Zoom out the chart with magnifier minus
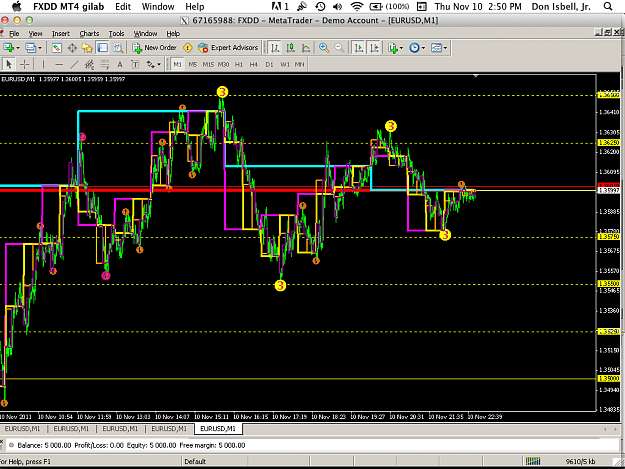The height and width of the screenshot is (469, 625). pos(339,48)
